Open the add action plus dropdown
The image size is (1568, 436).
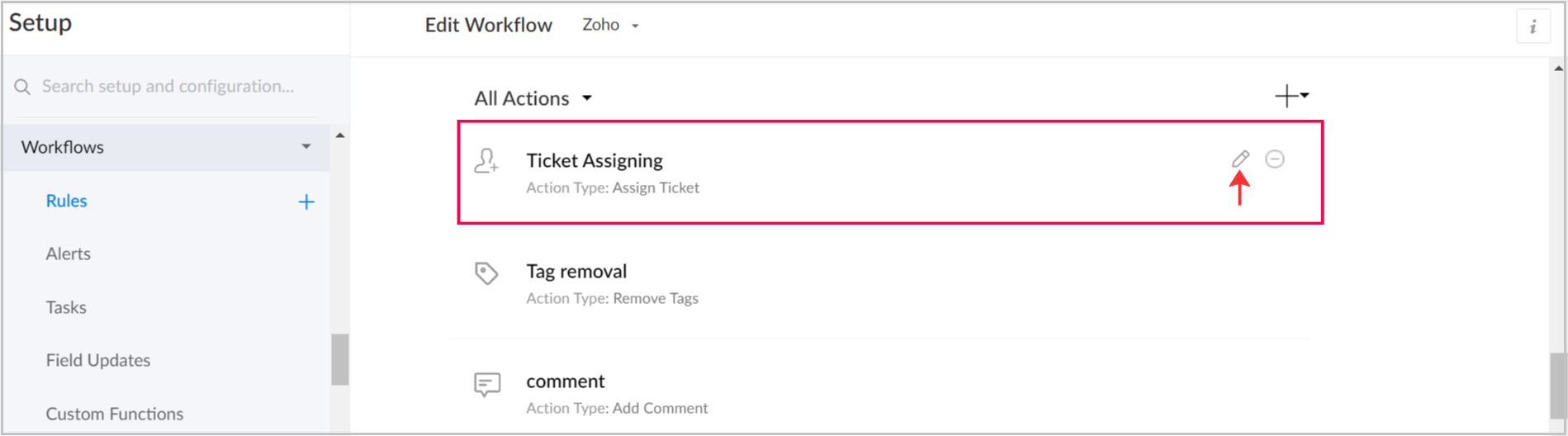pos(1292,96)
